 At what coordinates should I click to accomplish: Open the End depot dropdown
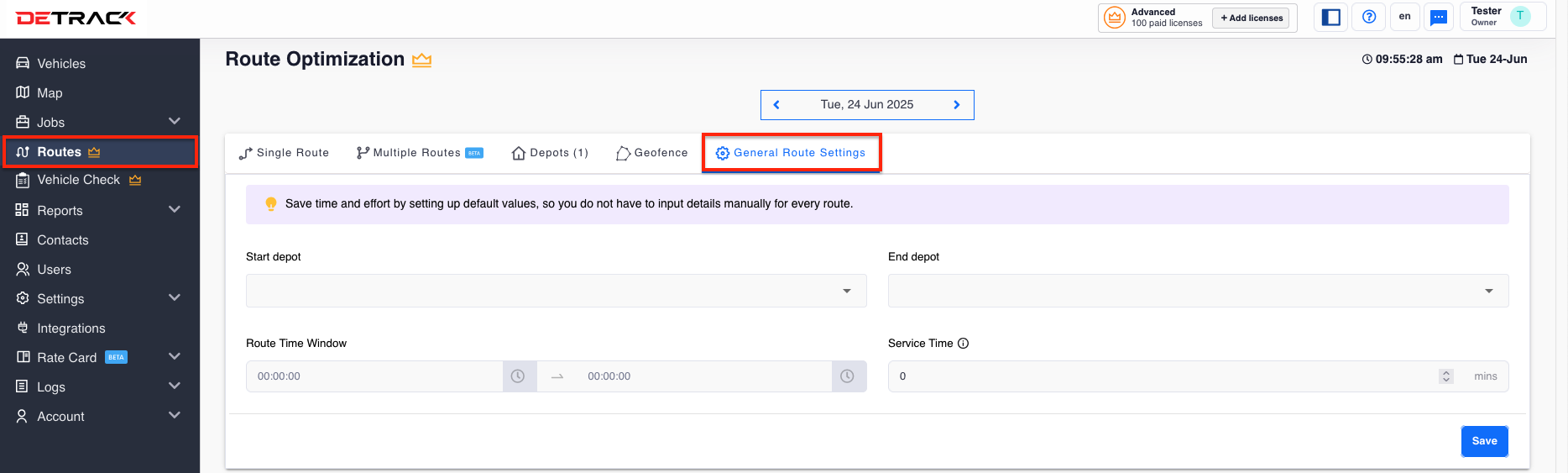(1198, 291)
